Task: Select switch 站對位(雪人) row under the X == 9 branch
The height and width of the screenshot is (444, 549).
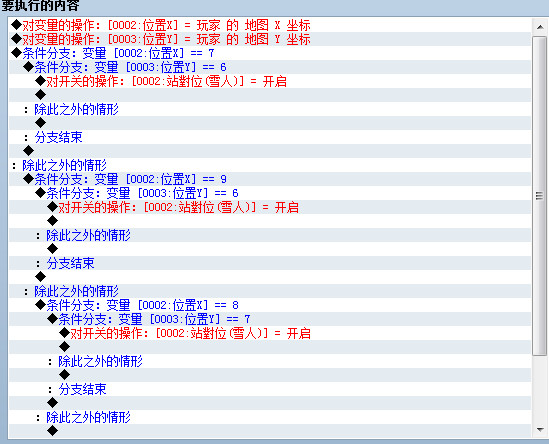Action: (x=270, y=207)
